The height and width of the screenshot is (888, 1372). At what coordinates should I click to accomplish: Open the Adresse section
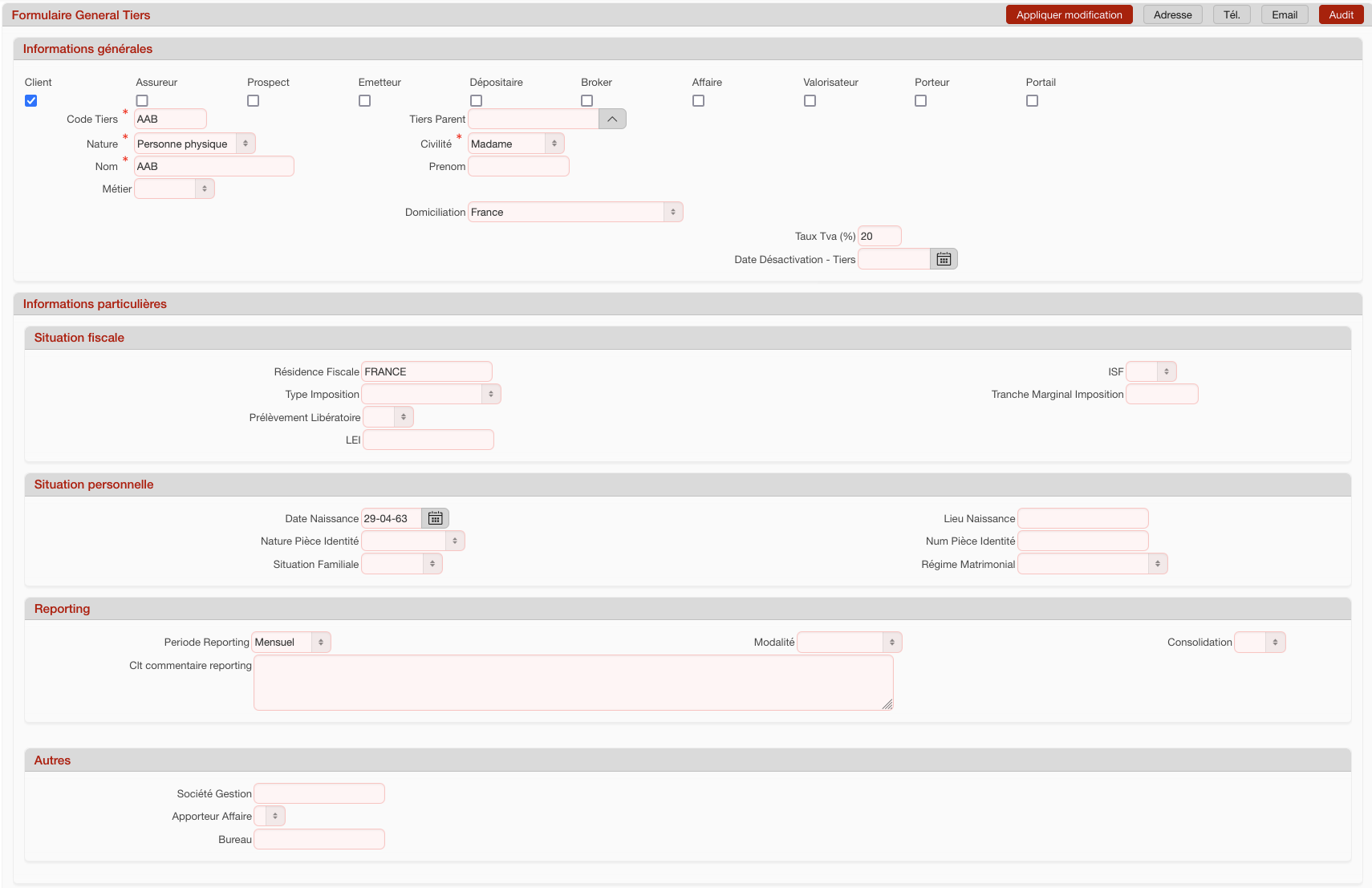click(1172, 14)
